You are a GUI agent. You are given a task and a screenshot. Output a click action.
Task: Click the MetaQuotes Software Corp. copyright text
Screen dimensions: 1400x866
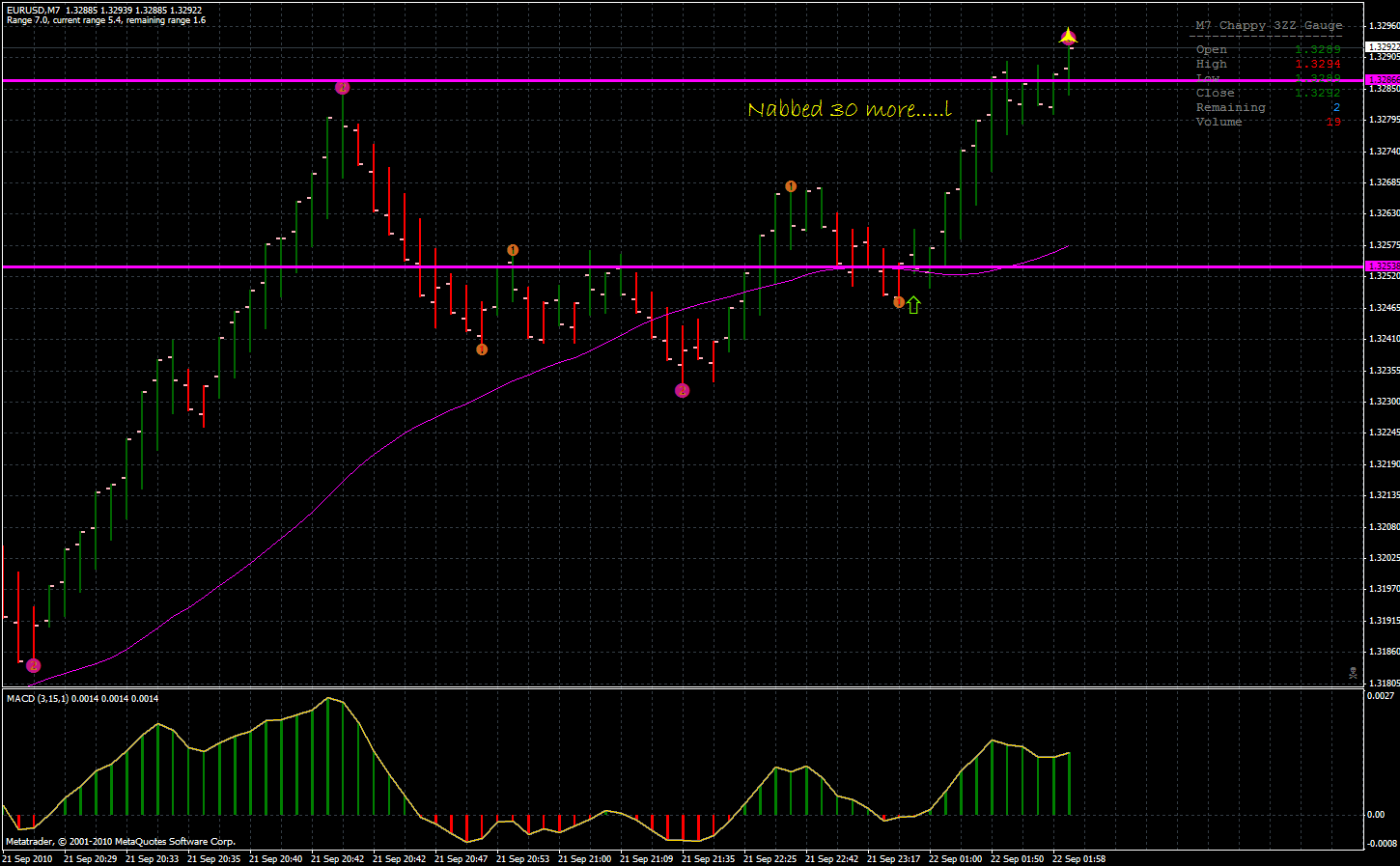[121, 842]
